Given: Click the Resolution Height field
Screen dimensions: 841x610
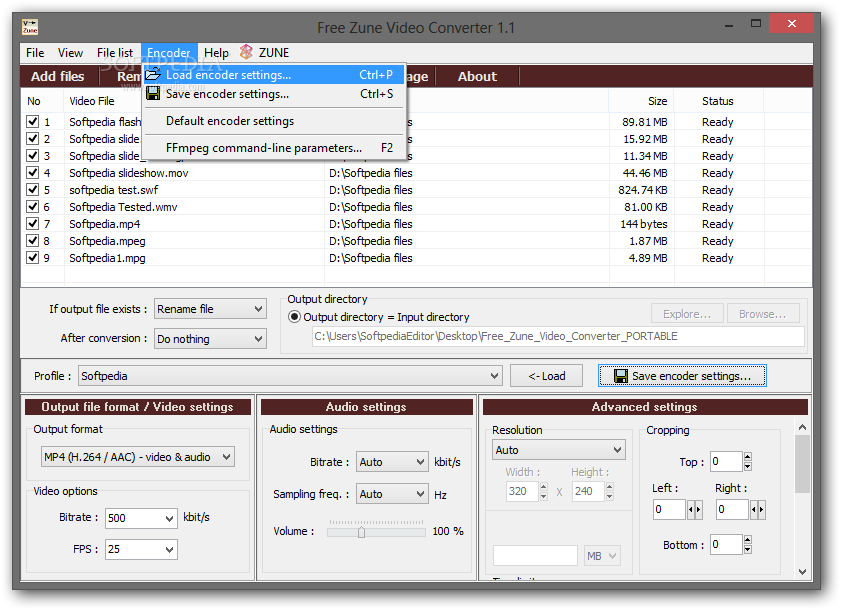Looking at the screenshot, I should click(588, 491).
